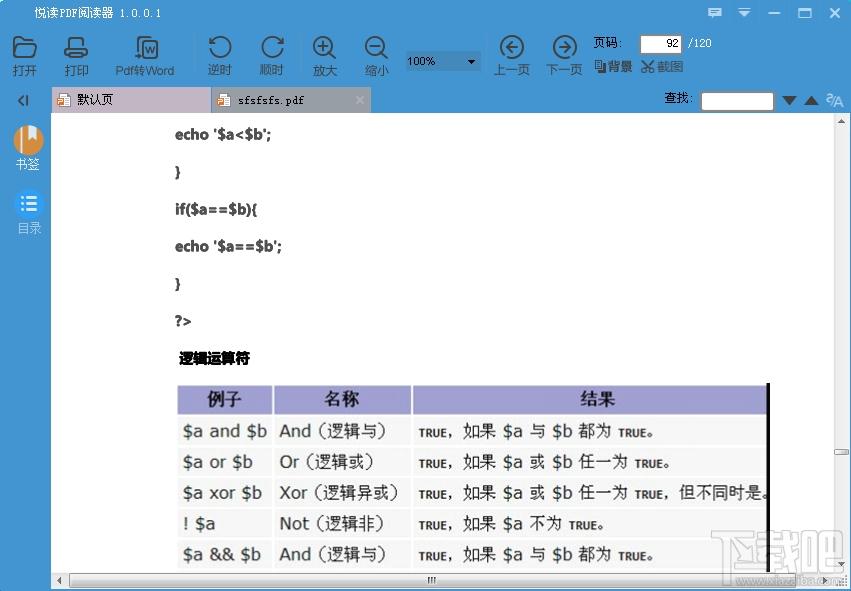
Task: Click the 例子 table header
Action: point(224,399)
